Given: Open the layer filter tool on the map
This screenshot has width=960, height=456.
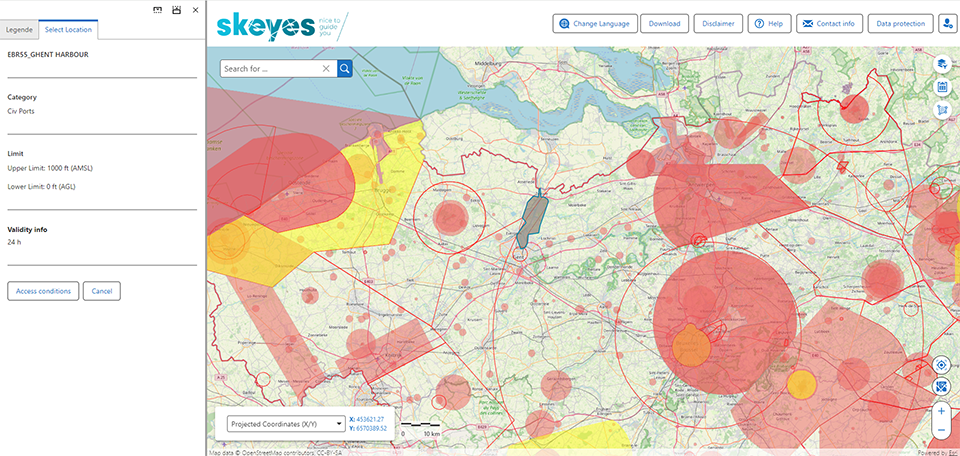Looking at the screenshot, I should click(942, 64).
